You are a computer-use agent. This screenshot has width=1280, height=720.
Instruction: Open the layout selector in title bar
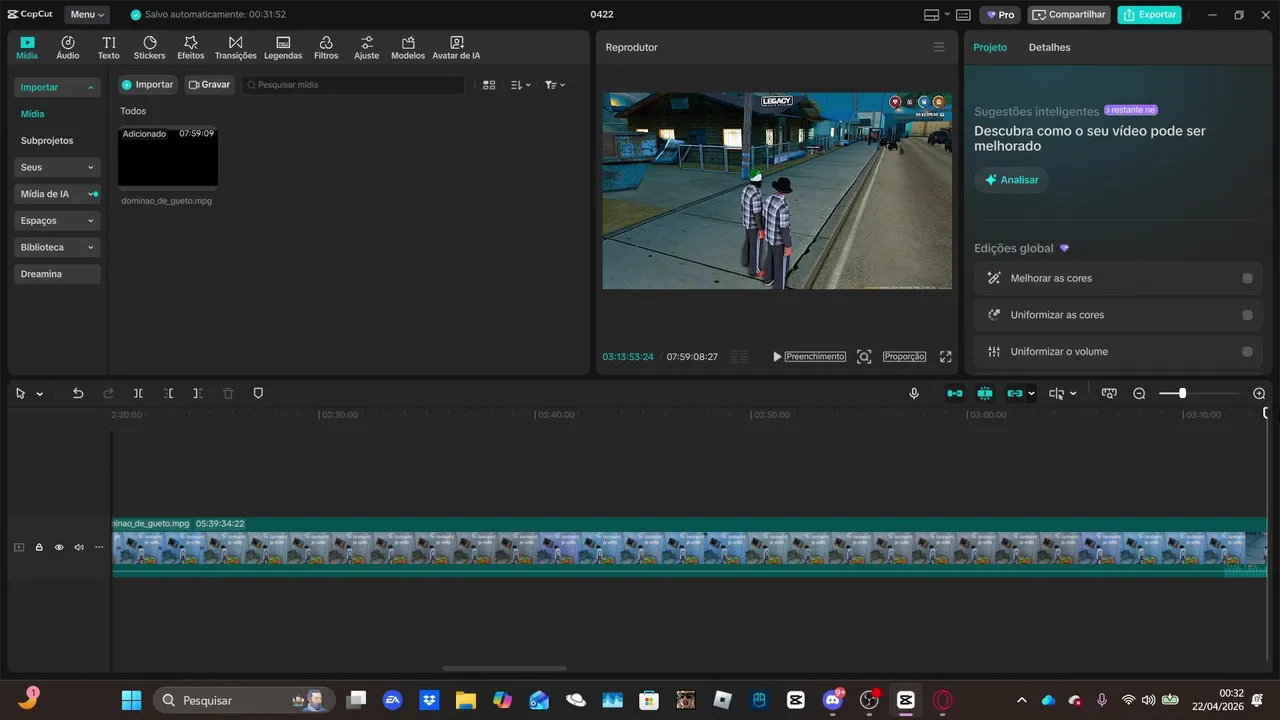(935, 15)
